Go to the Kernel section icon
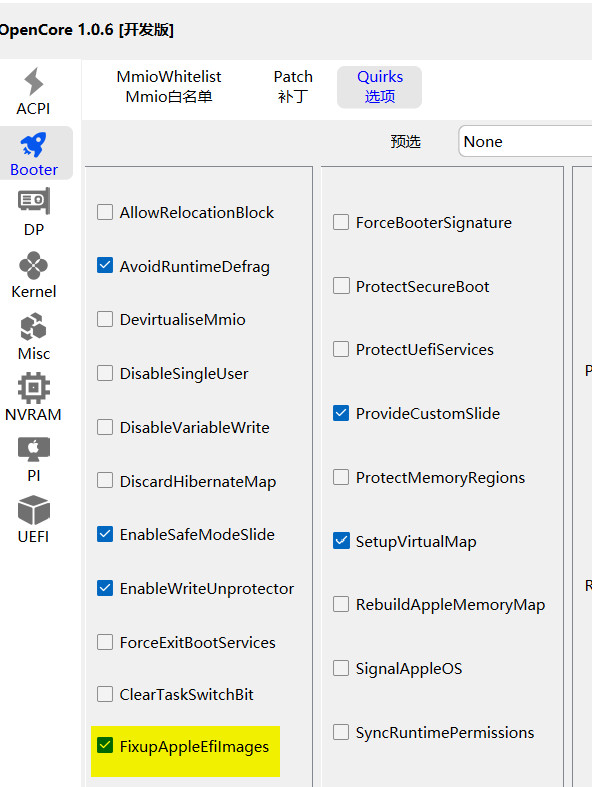Image resolution: width=592 pixels, height=787 pixels. point(34,266)
